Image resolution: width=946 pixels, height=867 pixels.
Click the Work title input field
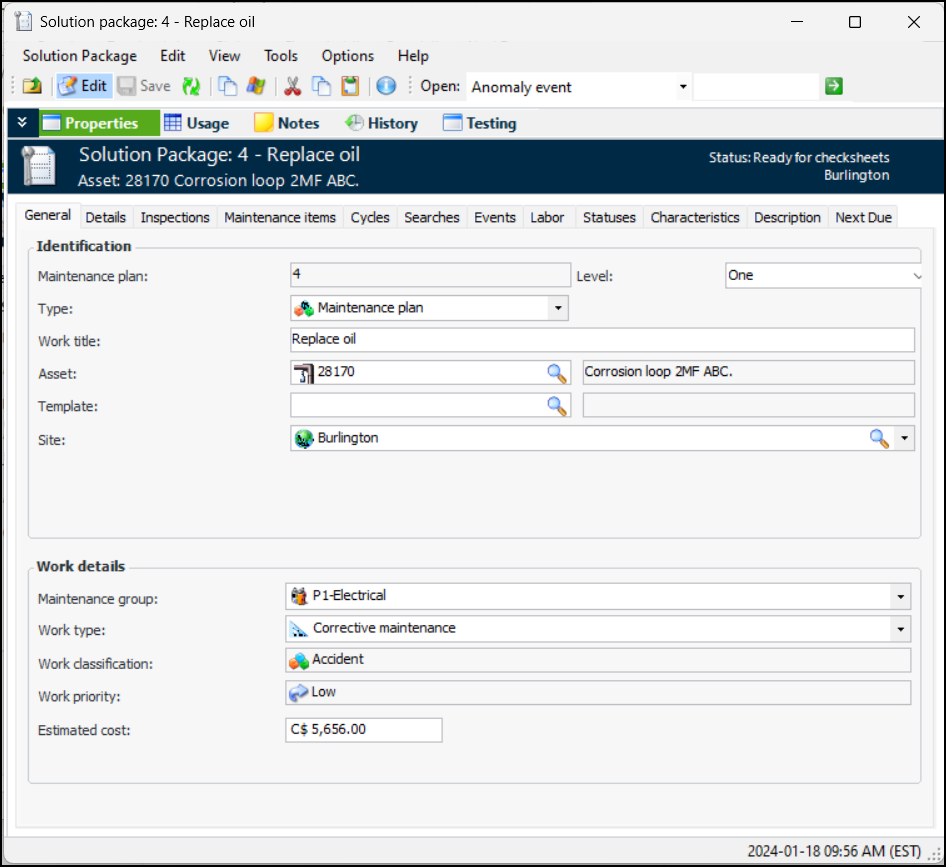pos(602,340)
